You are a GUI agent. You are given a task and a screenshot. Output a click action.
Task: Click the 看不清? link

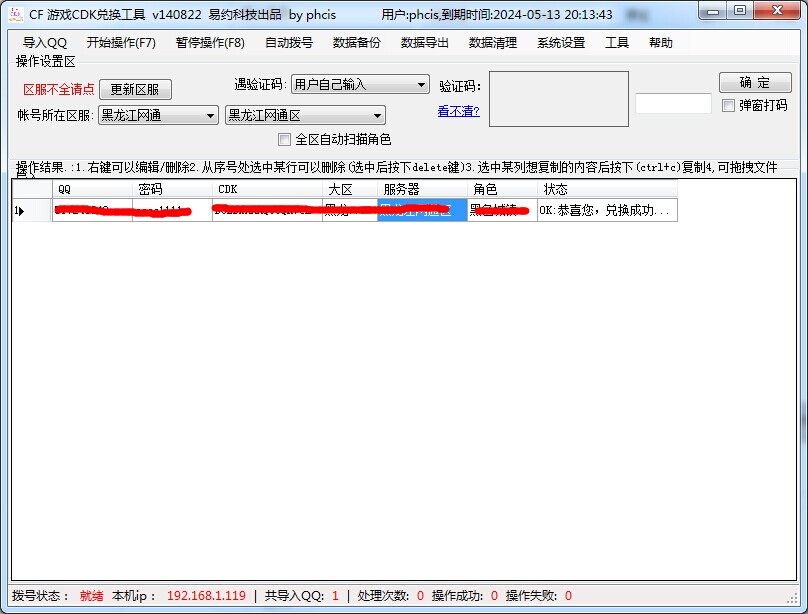click(x=458, y=111)
